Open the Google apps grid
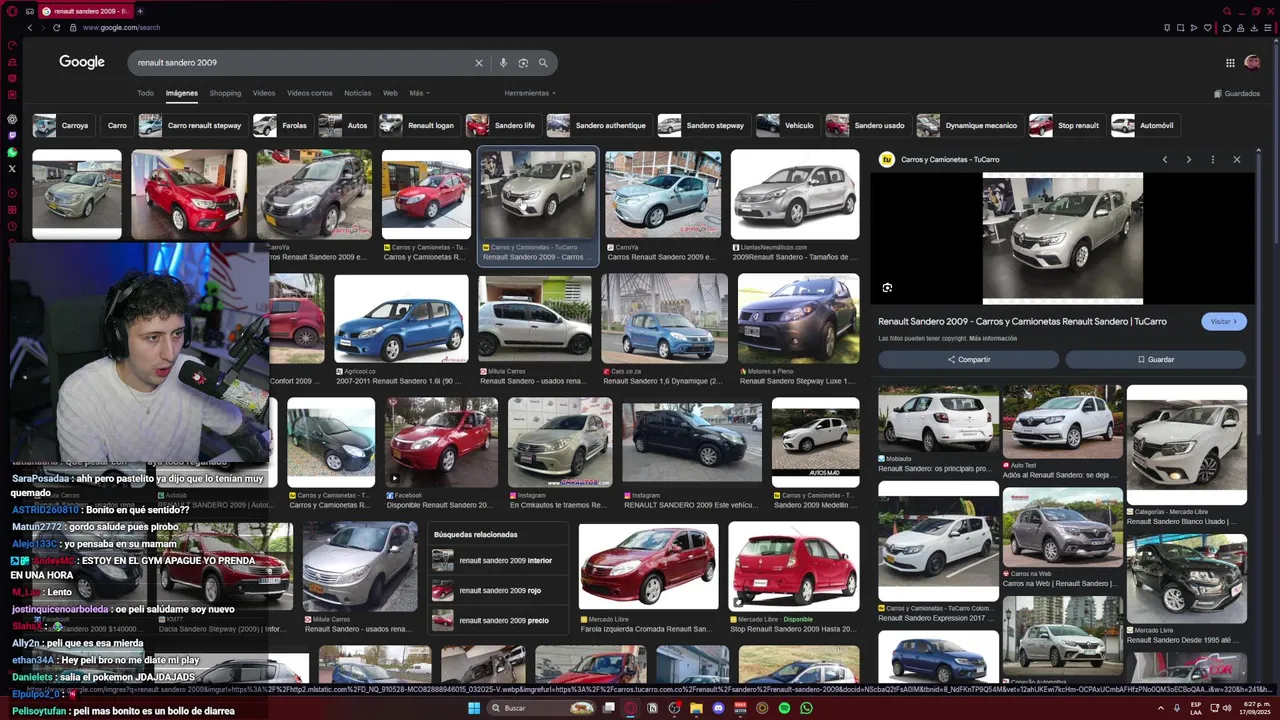1280x720 pixels. pyautogui.click(x=1230, y=63)
